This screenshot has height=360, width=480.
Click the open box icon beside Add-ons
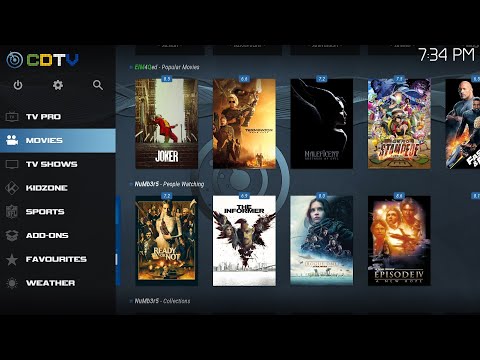pos(12,235)
